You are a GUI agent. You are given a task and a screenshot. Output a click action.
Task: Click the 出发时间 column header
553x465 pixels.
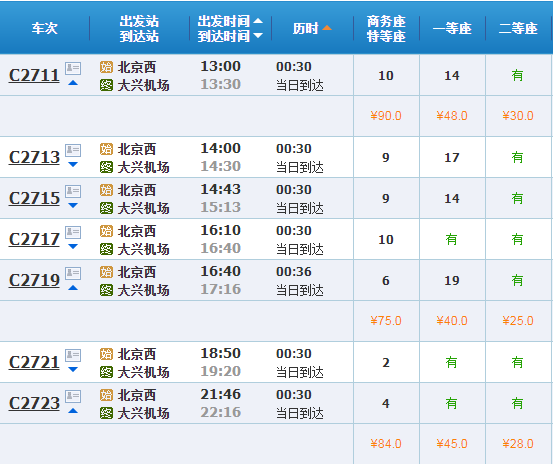tap(224, 21)
